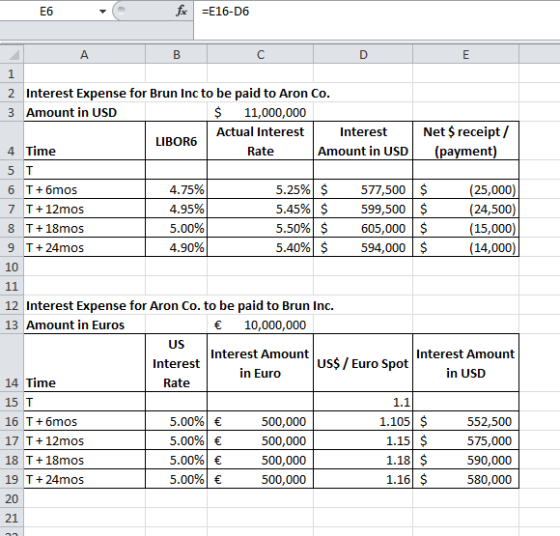This screenshot has height=536, width=560.
Task: Select the 1.1 spot rate cell
Action: click(363, 402)
